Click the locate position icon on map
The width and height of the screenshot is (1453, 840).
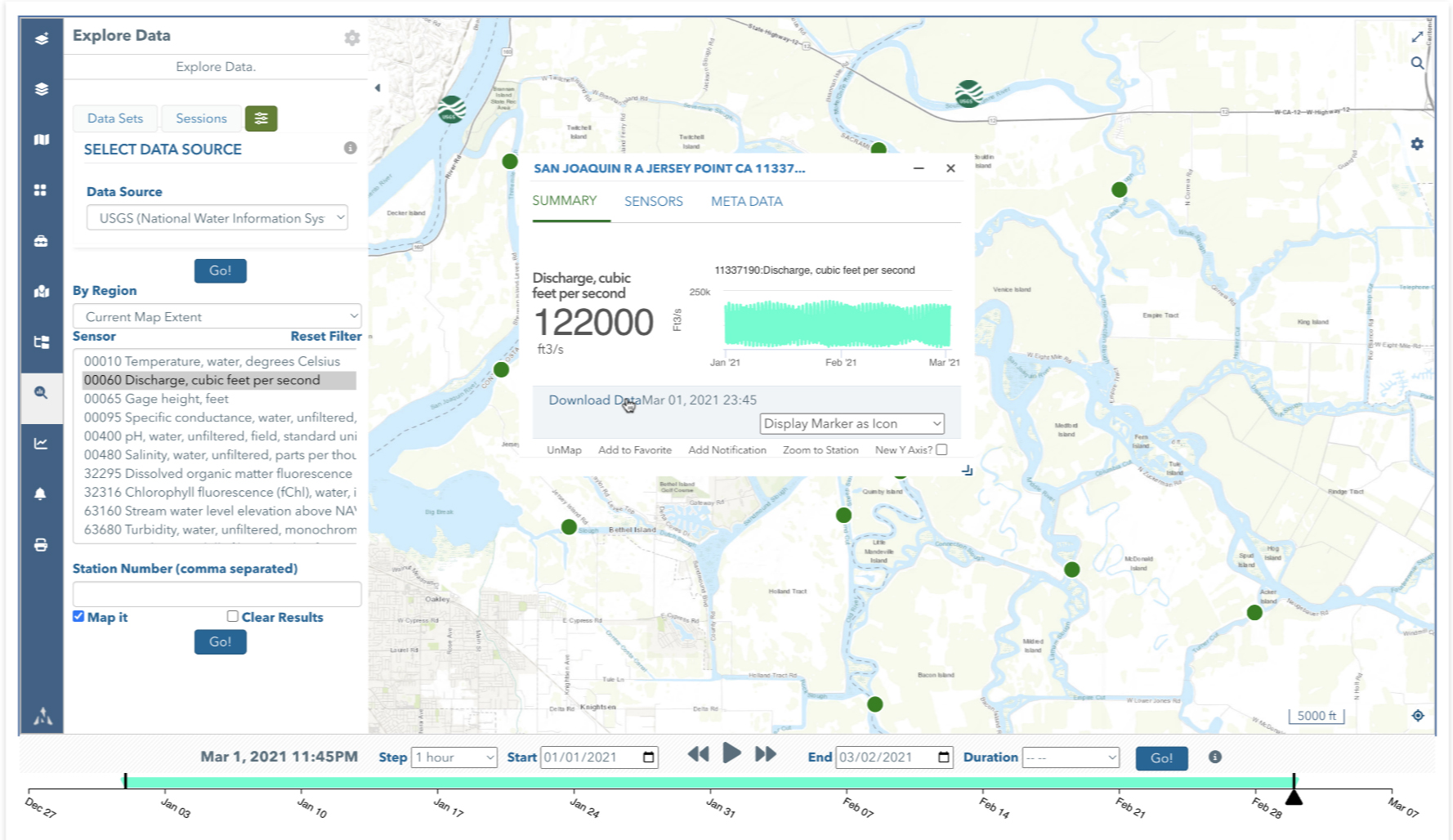(x=1418, y=715)
